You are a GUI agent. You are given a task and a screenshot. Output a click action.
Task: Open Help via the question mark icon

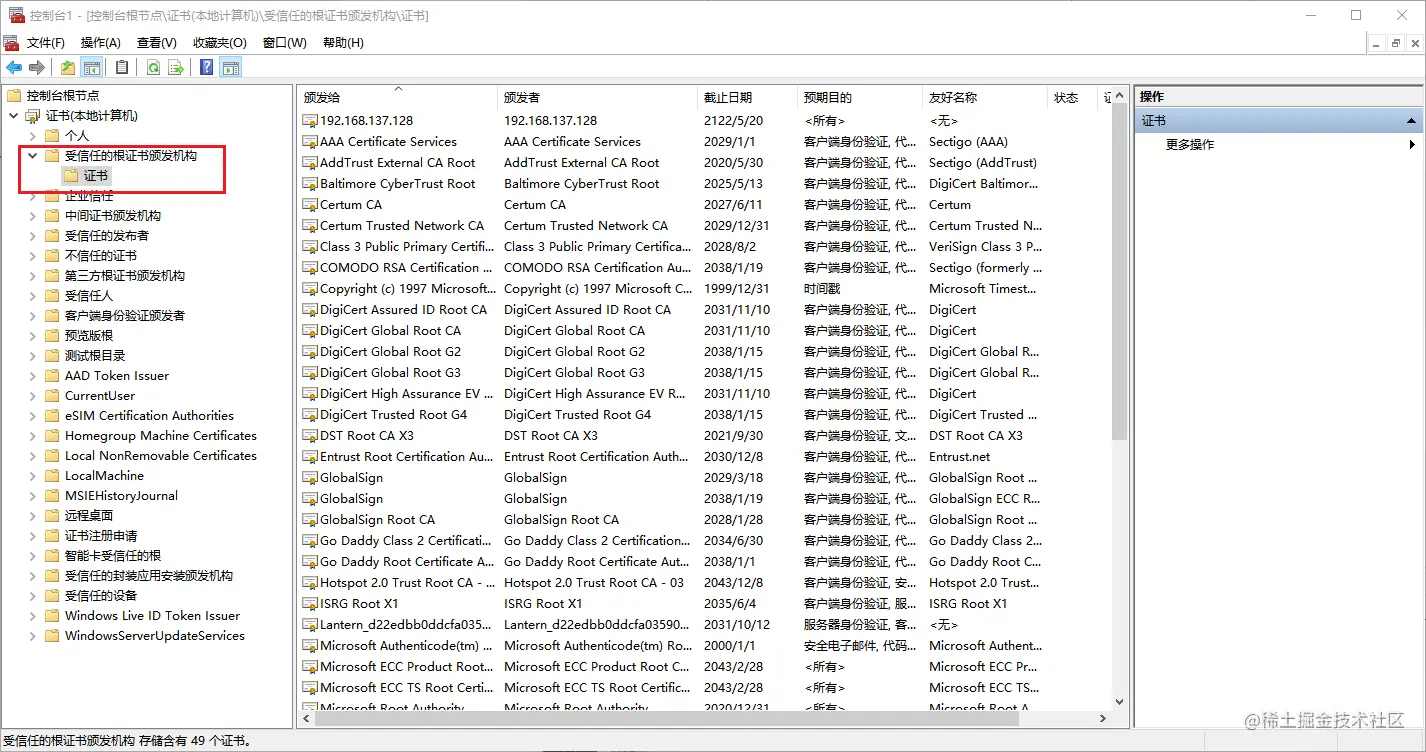(x=207, y=68)
